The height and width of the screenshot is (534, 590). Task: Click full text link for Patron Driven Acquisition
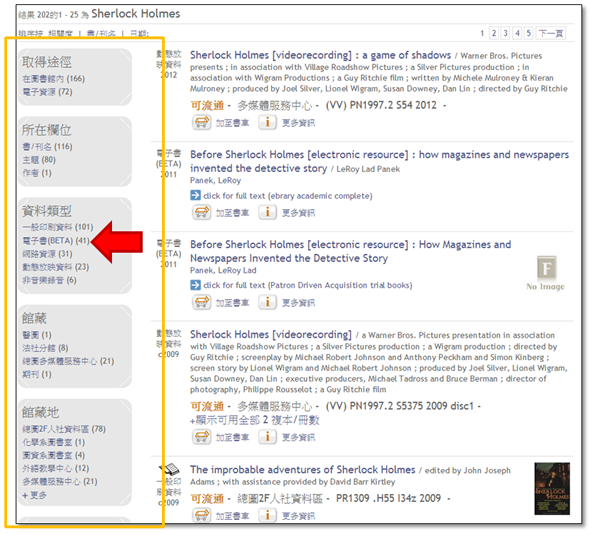(x=308, y=285)
